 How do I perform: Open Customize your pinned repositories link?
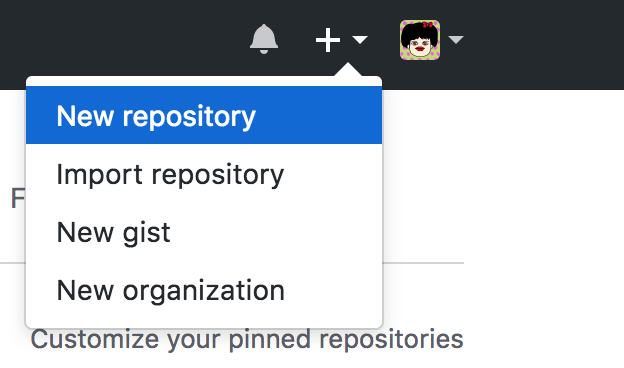[x=247, y=339]
